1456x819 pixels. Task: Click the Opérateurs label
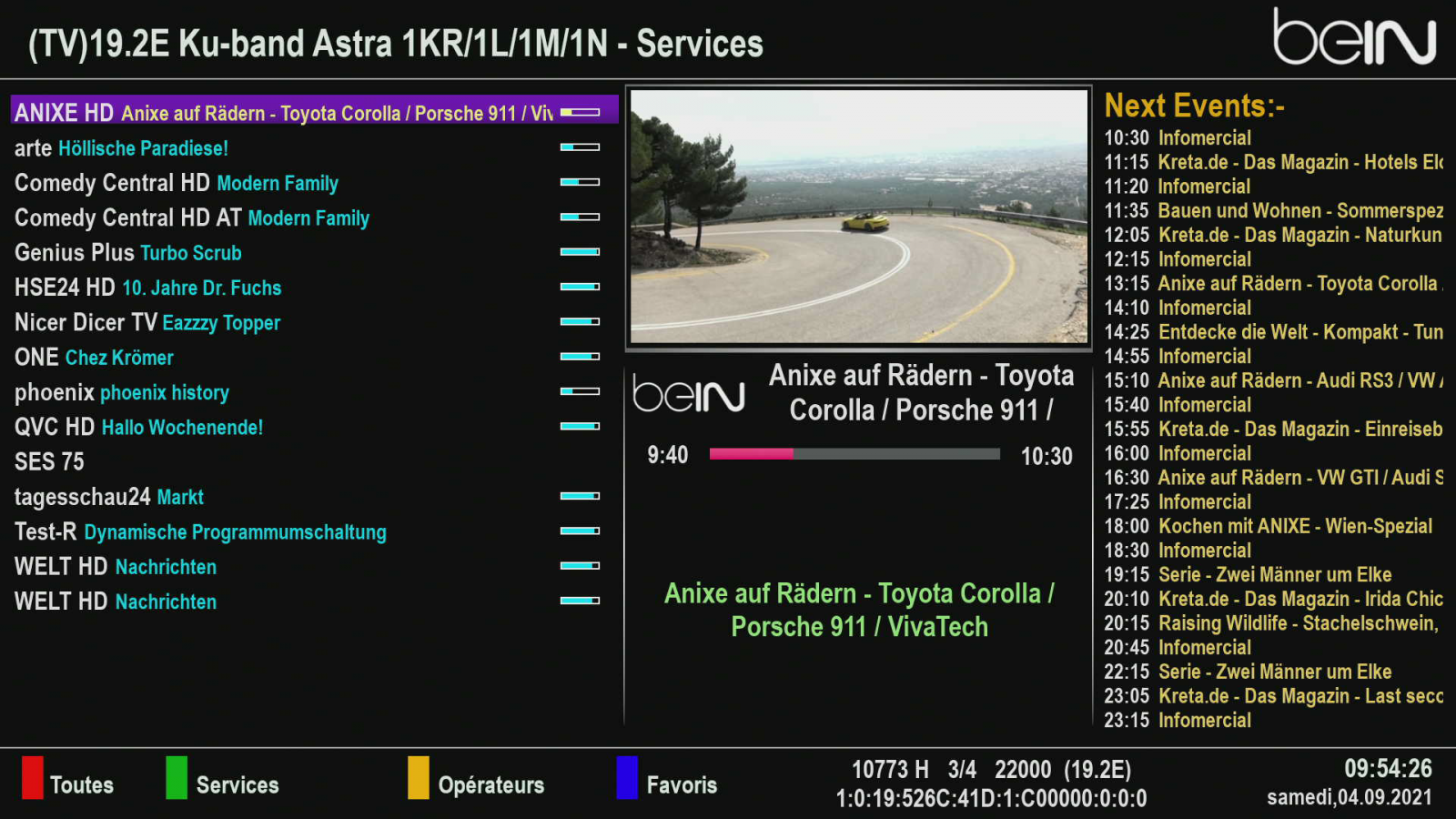click(491, 784)
